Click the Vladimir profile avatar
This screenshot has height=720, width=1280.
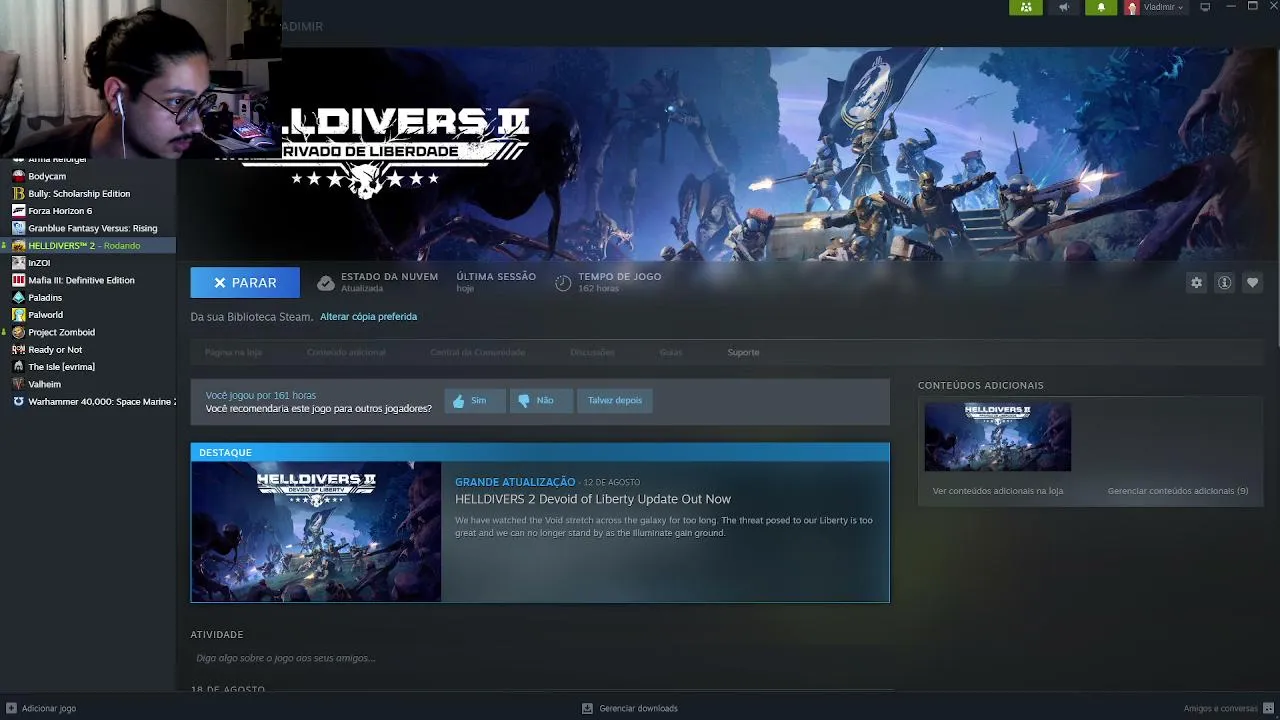pos(1132,7)
